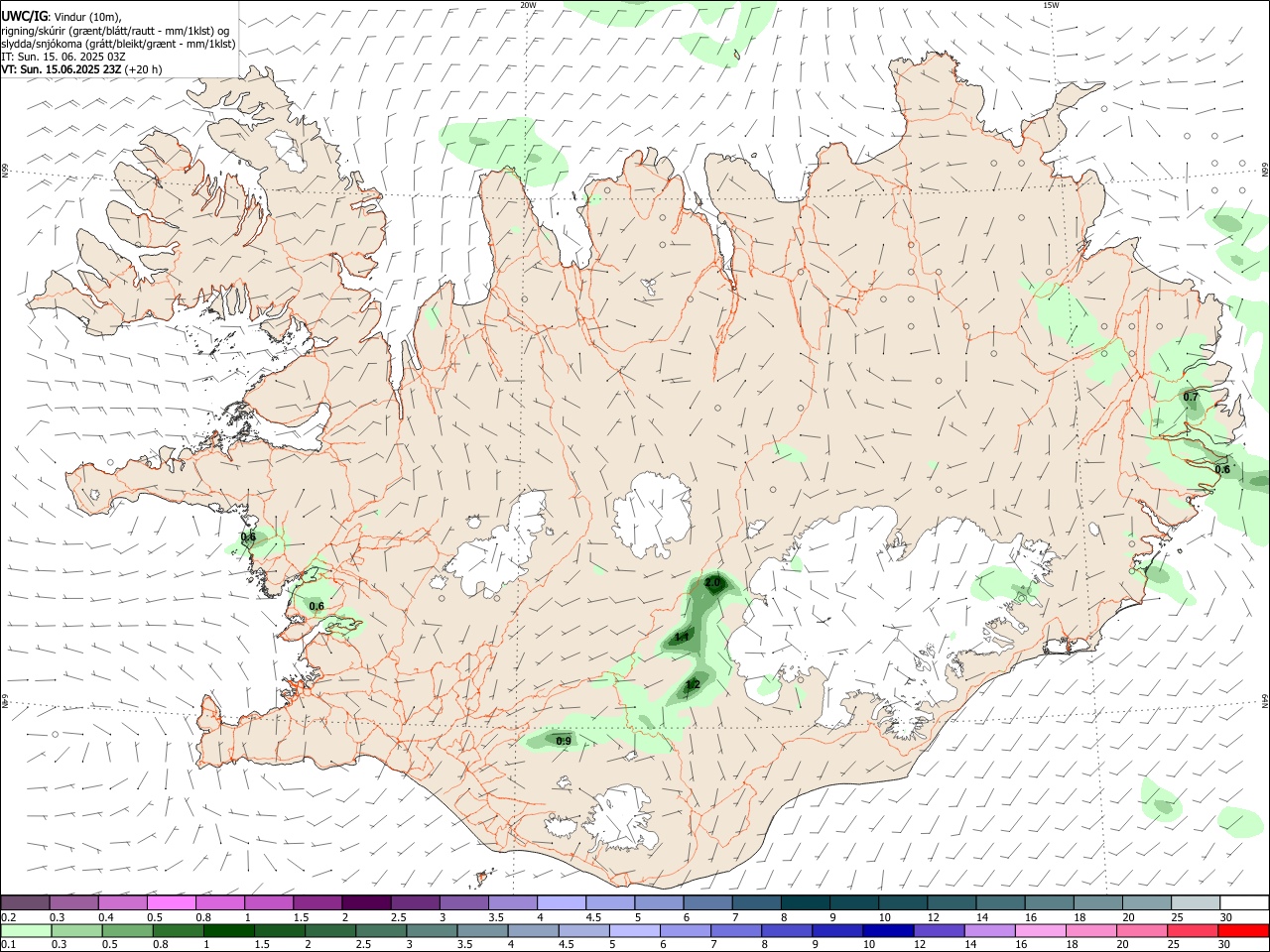Screen dimensions: 1270x952
Task: Click the '0.1' label in the rain legend
Action: click(x=9, y=944)
